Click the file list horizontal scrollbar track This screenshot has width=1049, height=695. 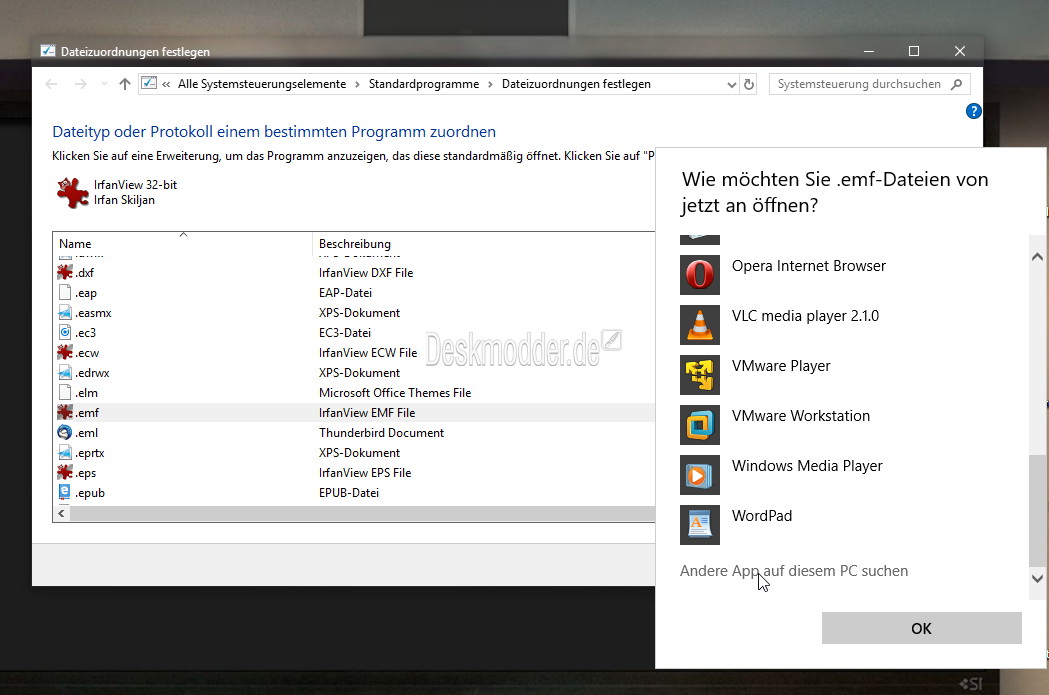[361, 514]
